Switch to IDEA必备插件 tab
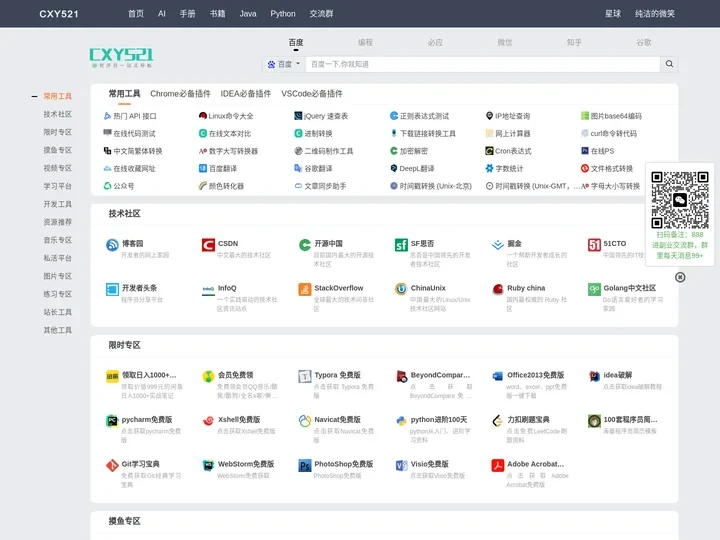 (x=246, y=94)
